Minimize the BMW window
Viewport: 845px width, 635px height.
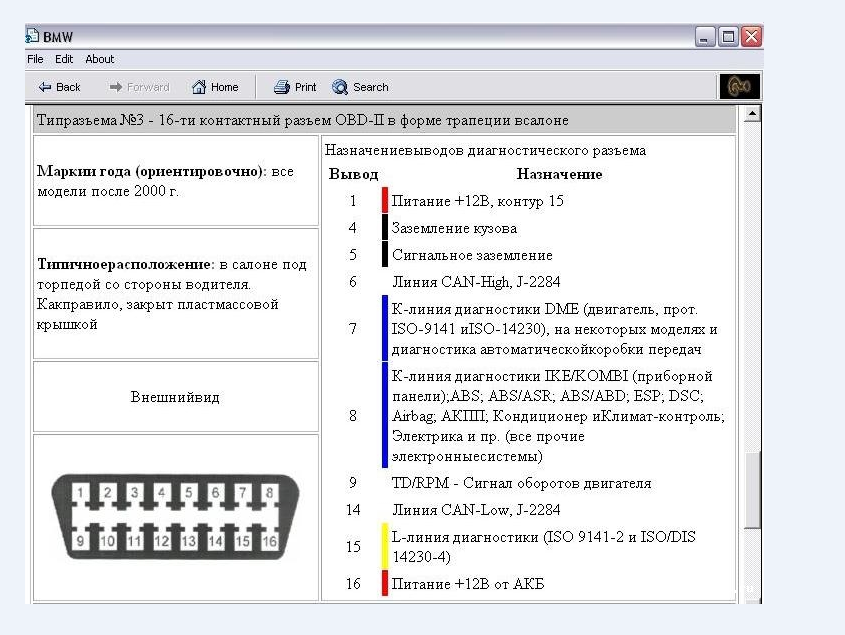704,37
